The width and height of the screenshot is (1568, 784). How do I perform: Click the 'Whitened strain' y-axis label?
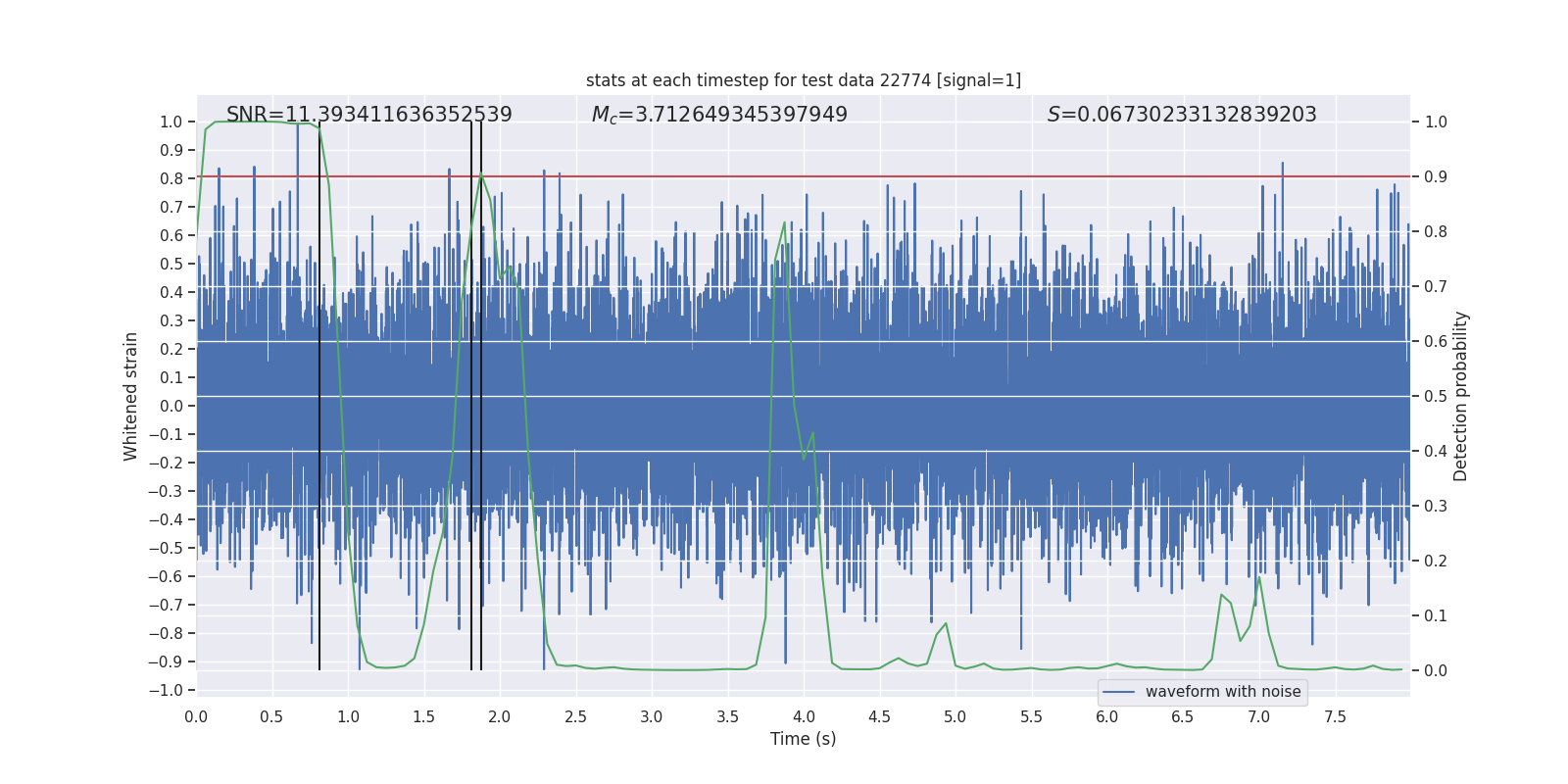[x=130, y=396]
